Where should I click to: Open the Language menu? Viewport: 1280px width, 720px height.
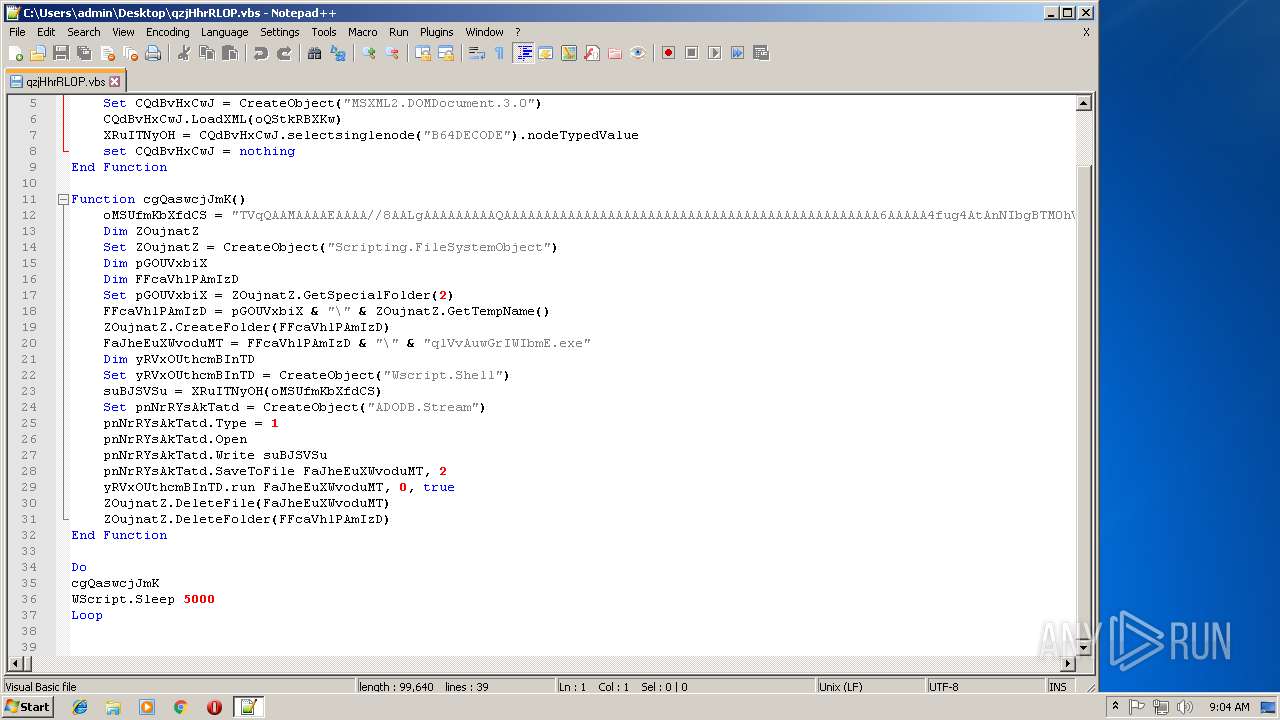click(x=224, y=32)
